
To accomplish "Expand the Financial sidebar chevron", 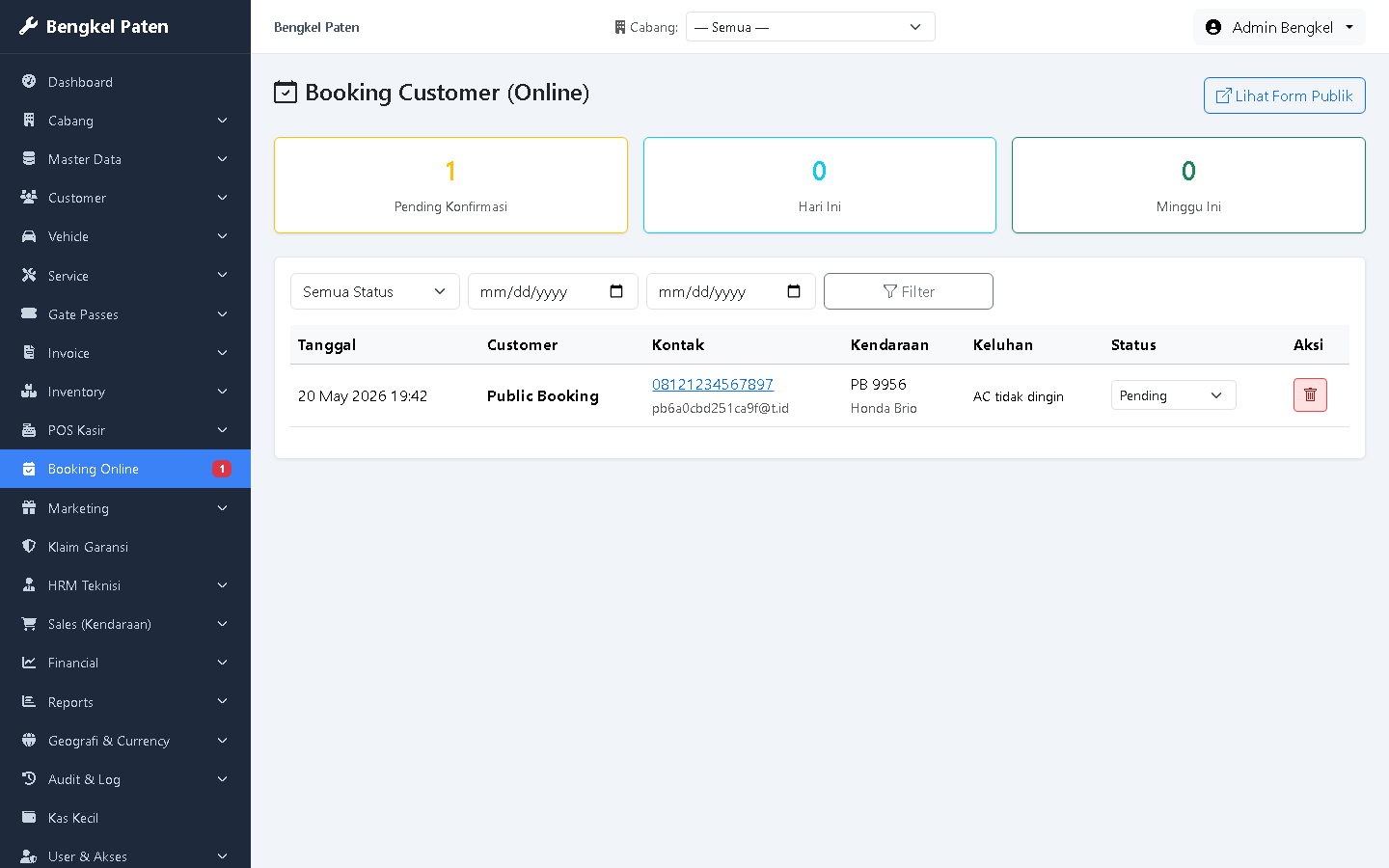I will (223, 663).
